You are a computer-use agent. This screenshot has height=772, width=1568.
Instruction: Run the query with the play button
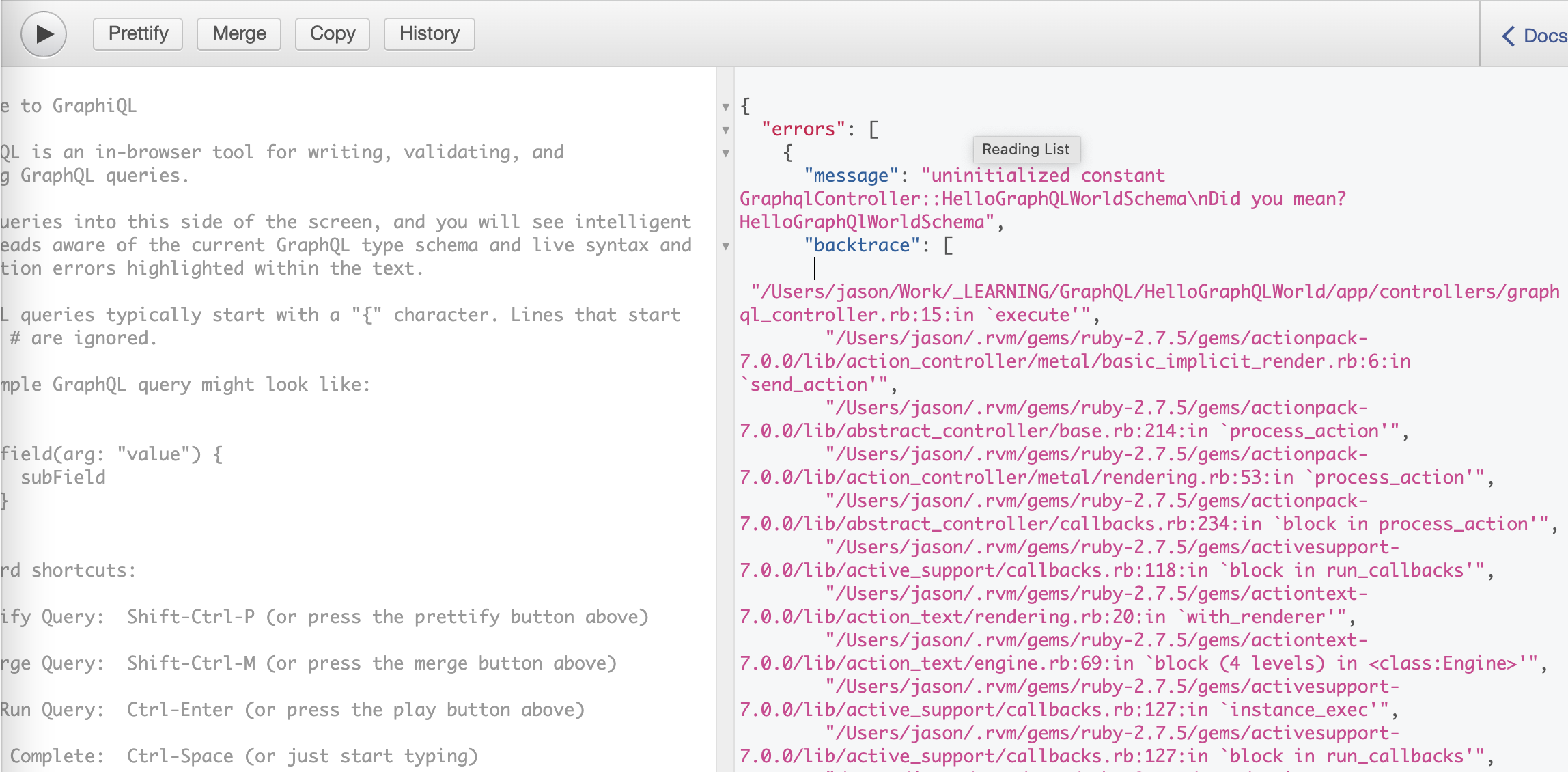44,33
